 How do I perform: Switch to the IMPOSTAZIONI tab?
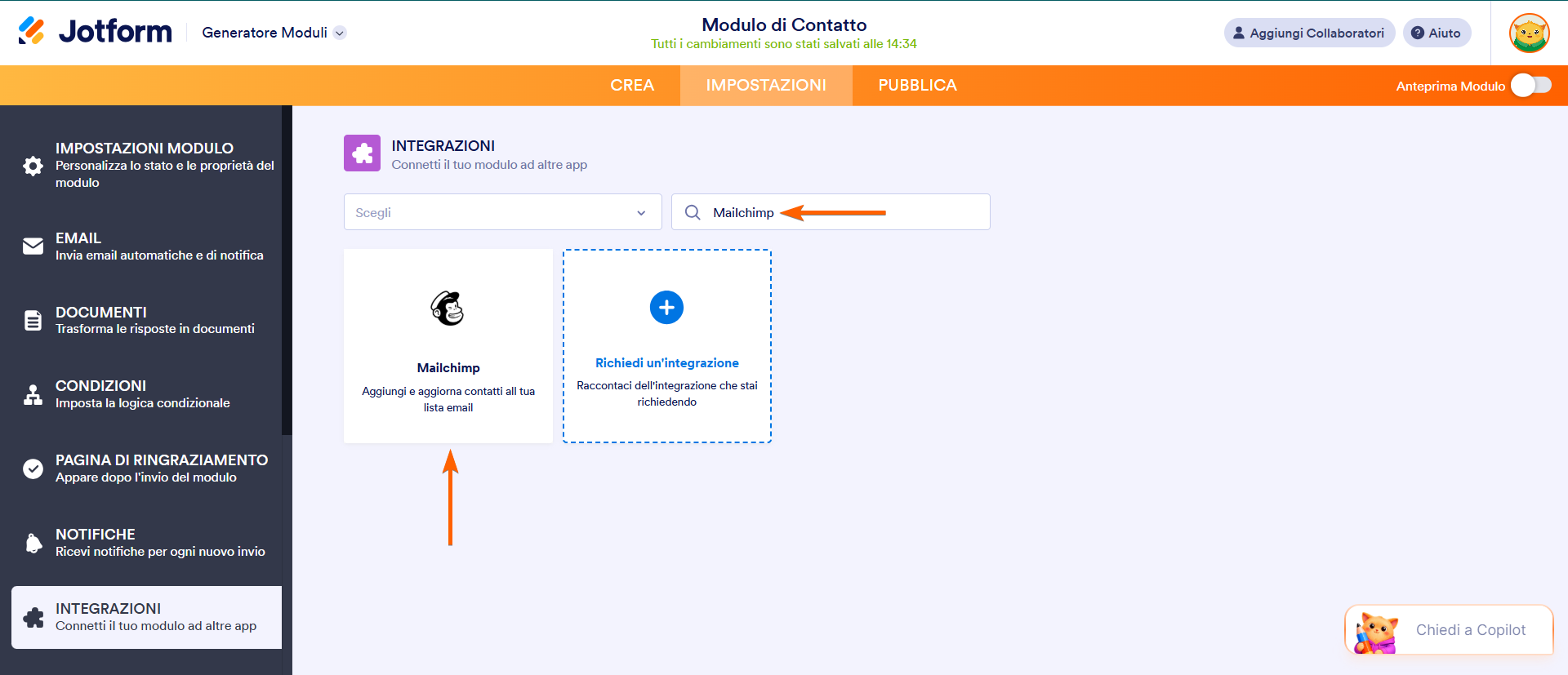point(766,85)
